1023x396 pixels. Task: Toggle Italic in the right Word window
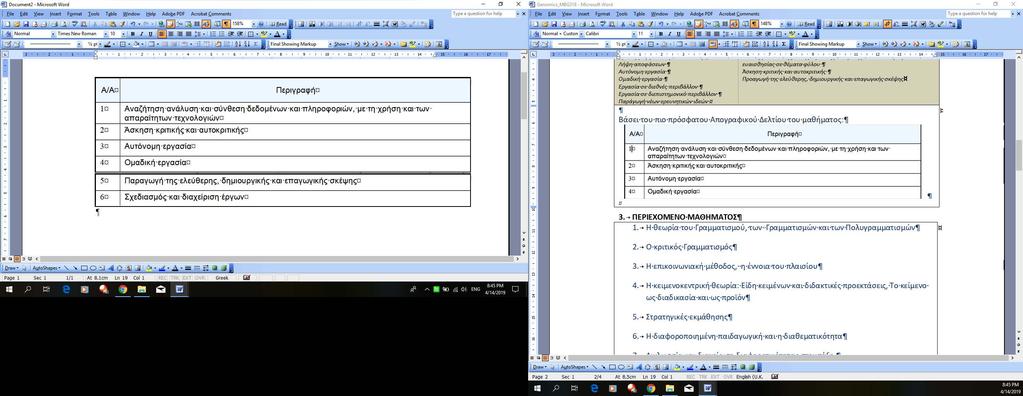click(x=670, y=33)
